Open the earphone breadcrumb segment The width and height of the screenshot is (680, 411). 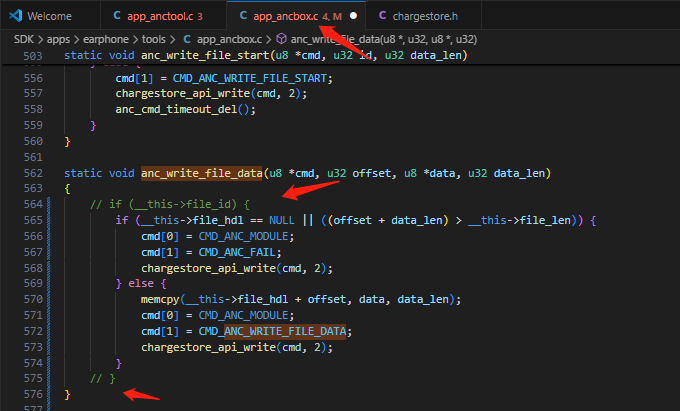coord(106,39)
